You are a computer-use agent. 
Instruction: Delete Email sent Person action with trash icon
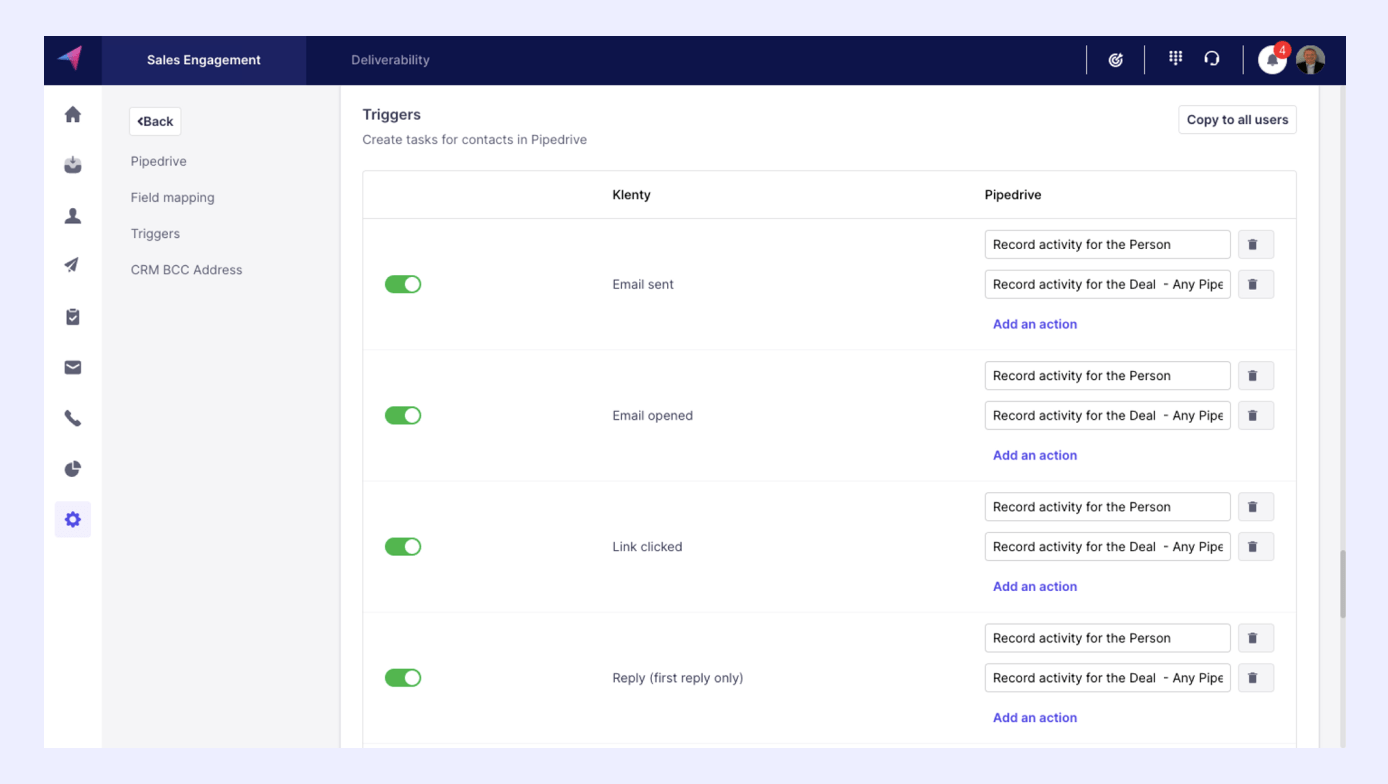pos(1255,245)
